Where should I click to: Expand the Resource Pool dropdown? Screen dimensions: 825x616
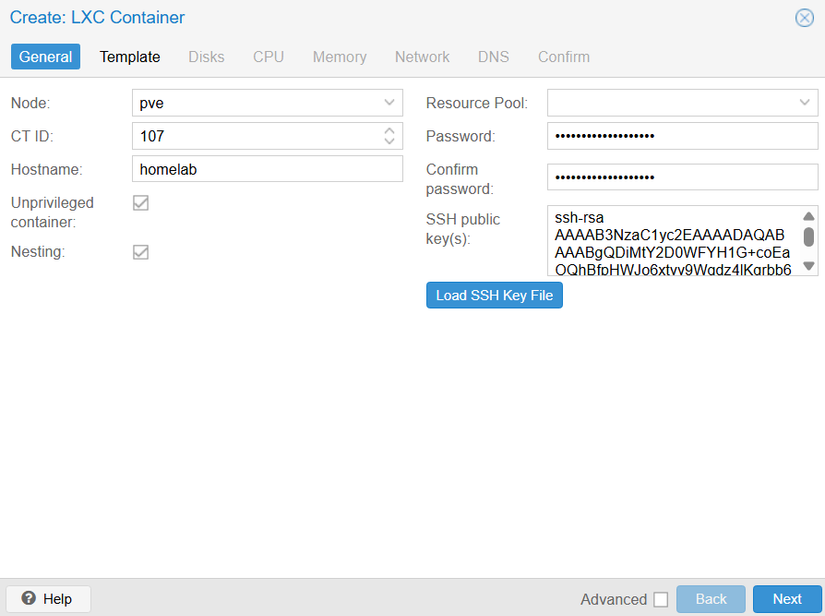[x=804, y=103]
